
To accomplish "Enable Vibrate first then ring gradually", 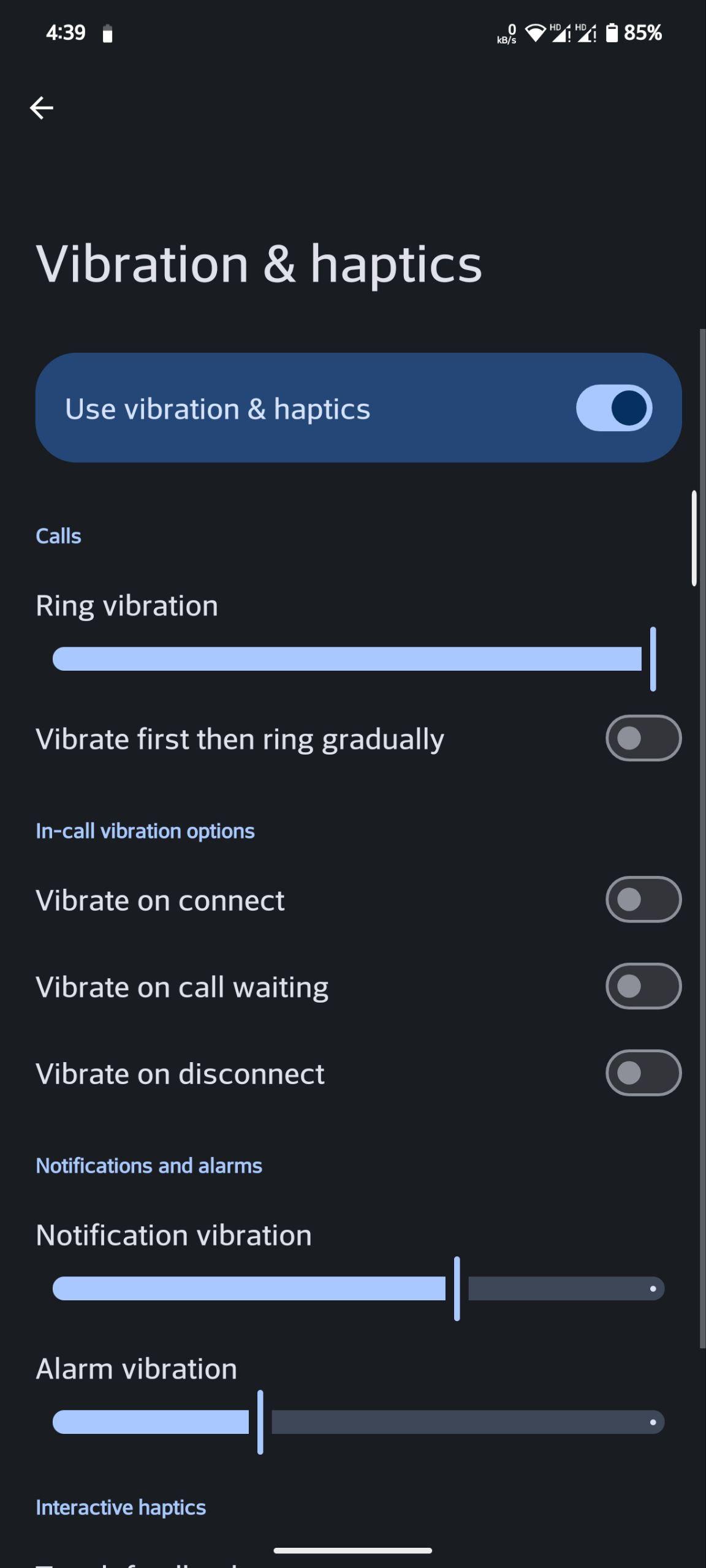I will pyautogui.click(x=643, y=738).
